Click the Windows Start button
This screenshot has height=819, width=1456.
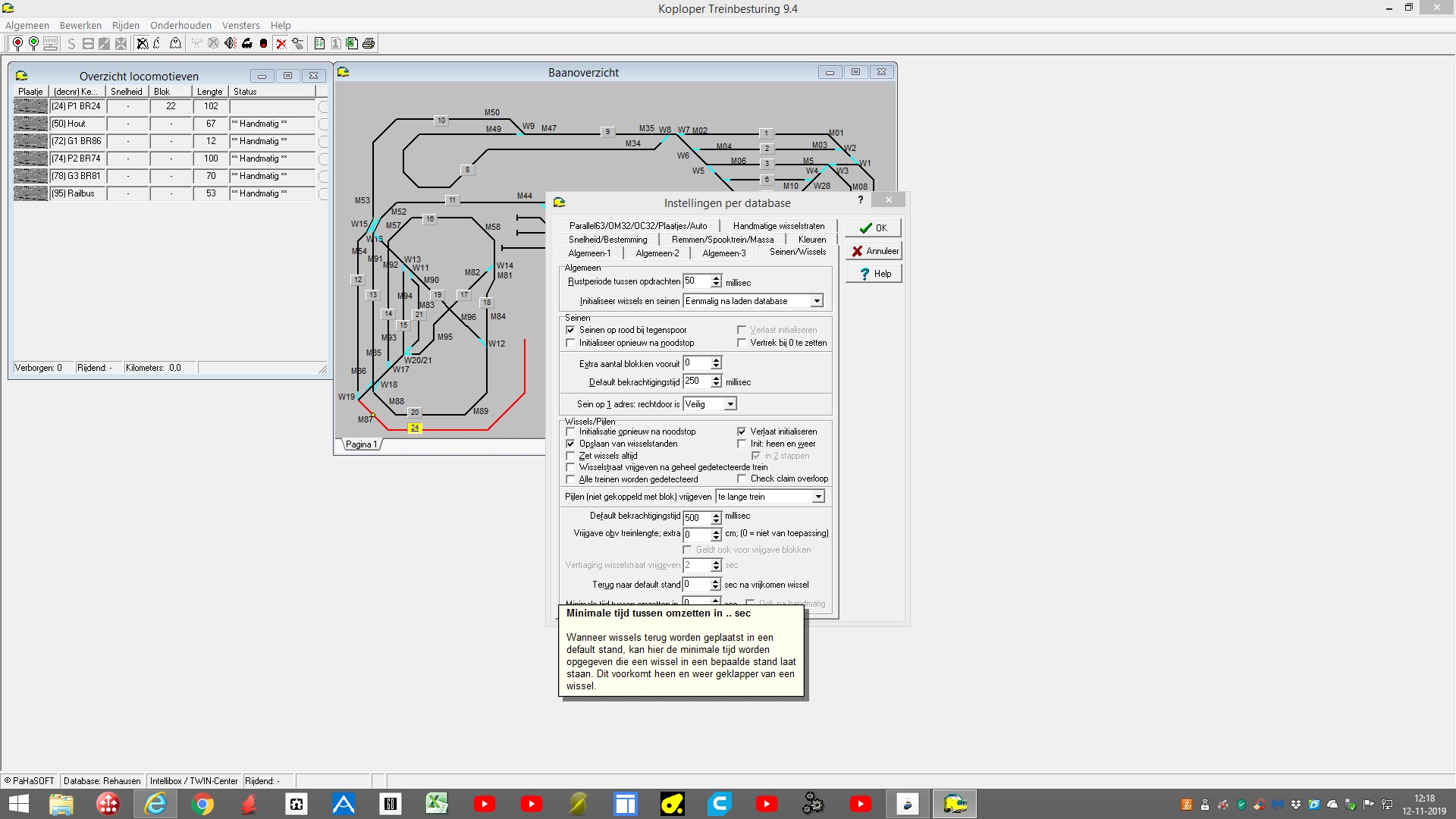pyautogui.click(x=18, y=804)
